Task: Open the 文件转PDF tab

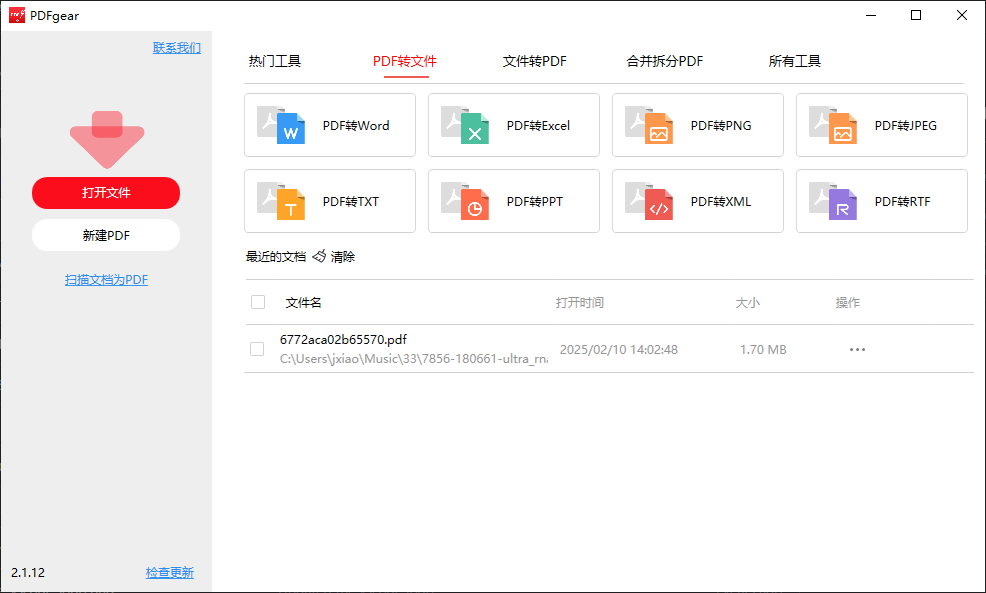Action: pyautogui.click(x=534, y=61)
